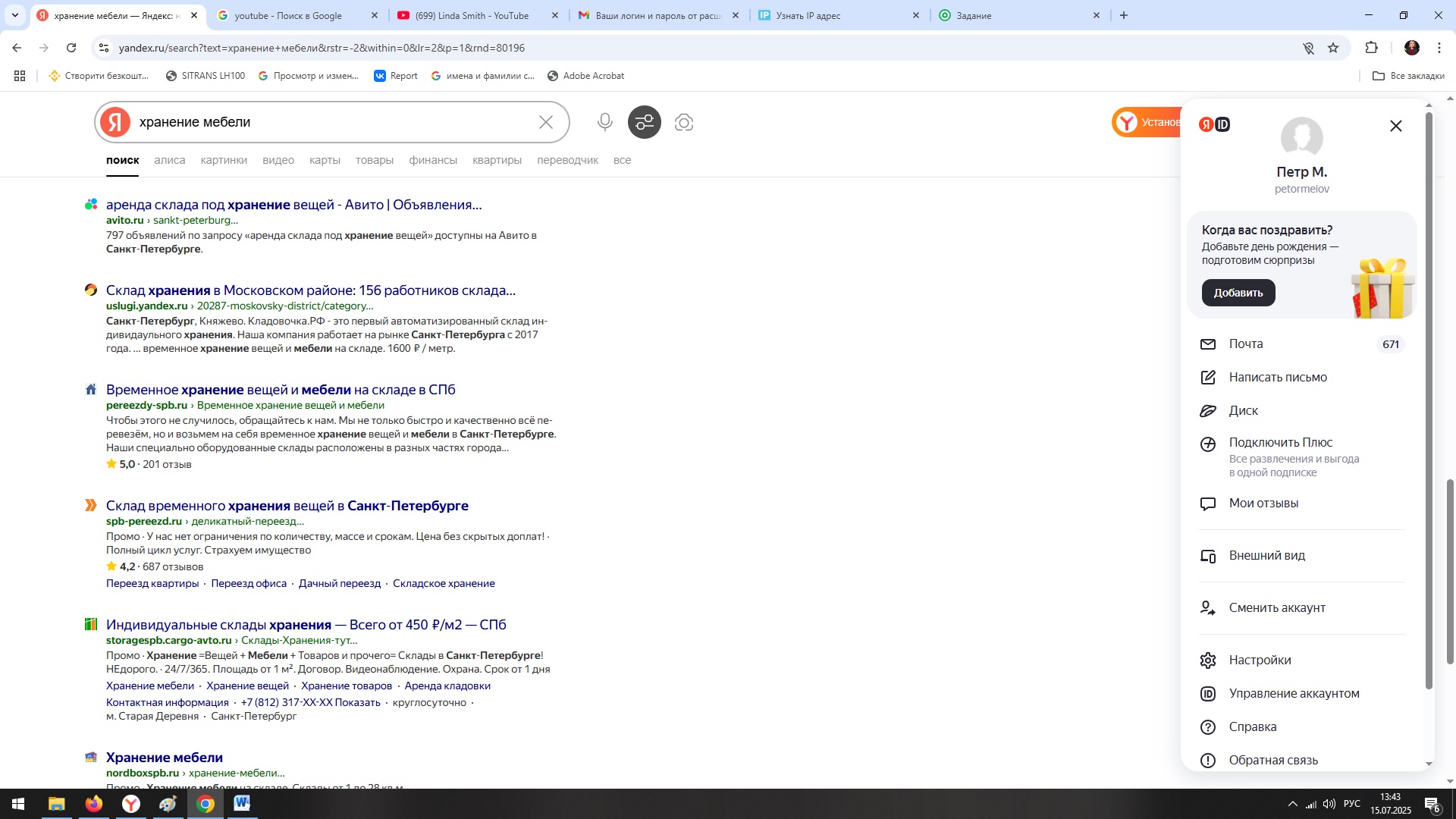Image resolution: width=1456 pixels, height=819 pixels.
Task: Go back with browser back arrow
Action: [x=17, y=48]
